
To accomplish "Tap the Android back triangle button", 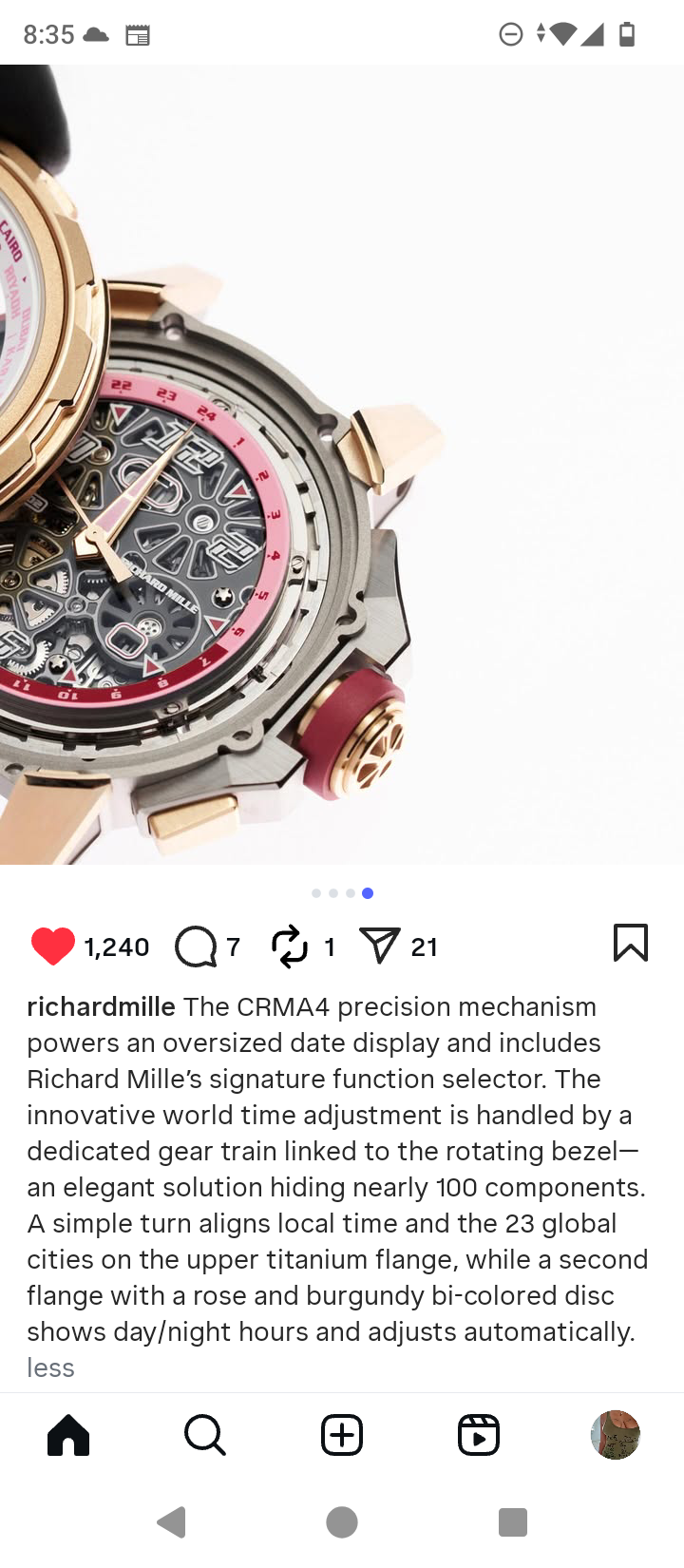I will (171, 1522).
